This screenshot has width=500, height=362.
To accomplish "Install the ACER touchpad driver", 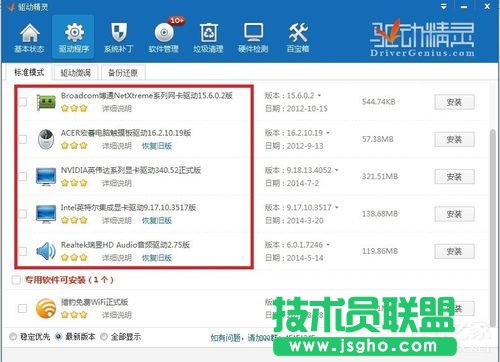I will point(454,140).
